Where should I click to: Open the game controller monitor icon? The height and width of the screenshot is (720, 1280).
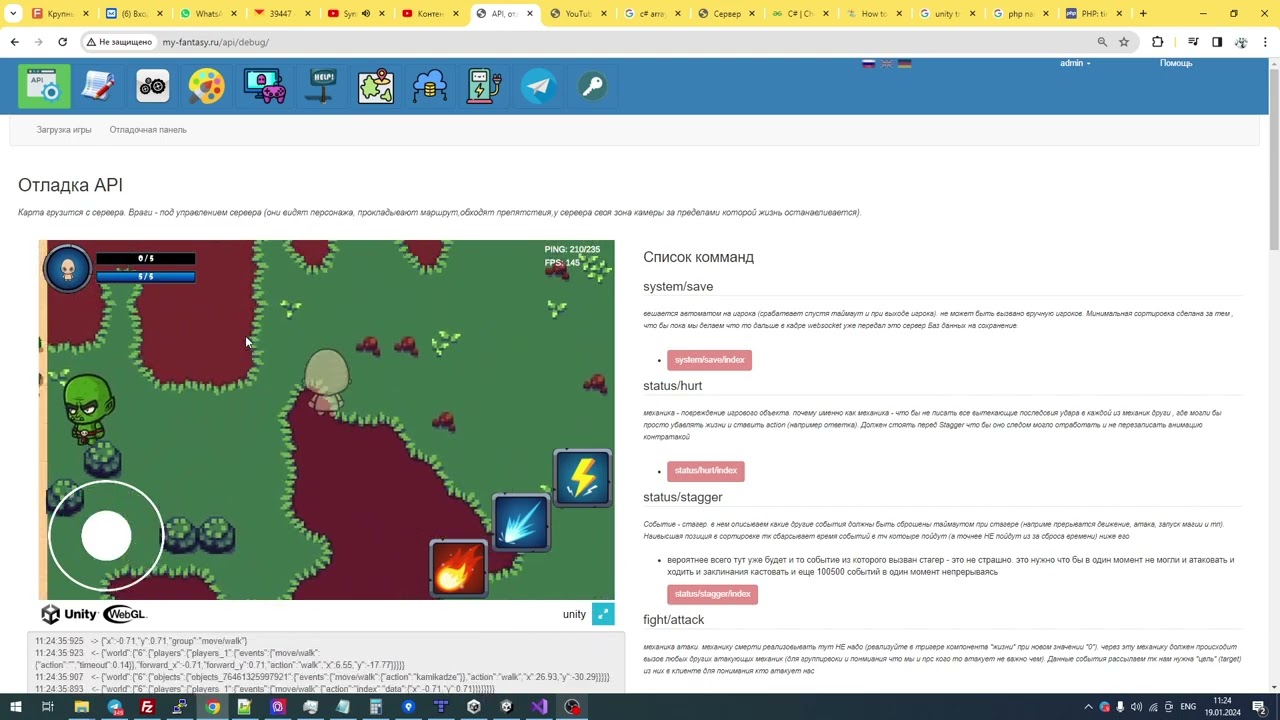coord(265,86)
